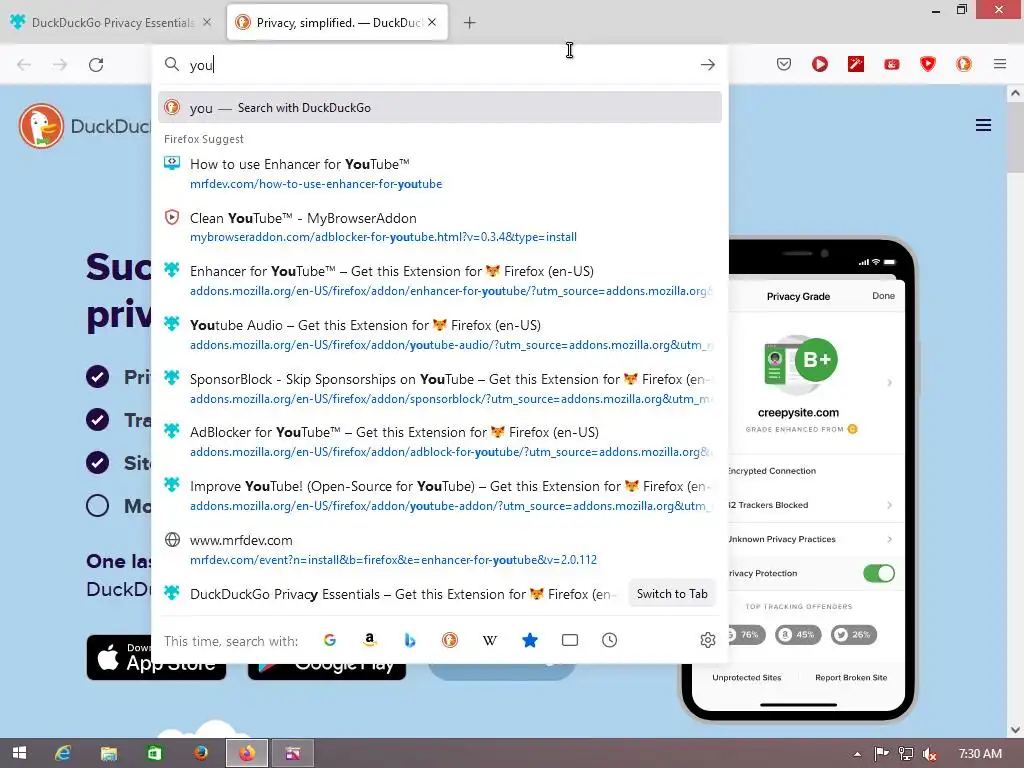Open the red play button extension icon
Image resolution: width=1024 pixels, height=768 pixels.
(x=820, y=64)
